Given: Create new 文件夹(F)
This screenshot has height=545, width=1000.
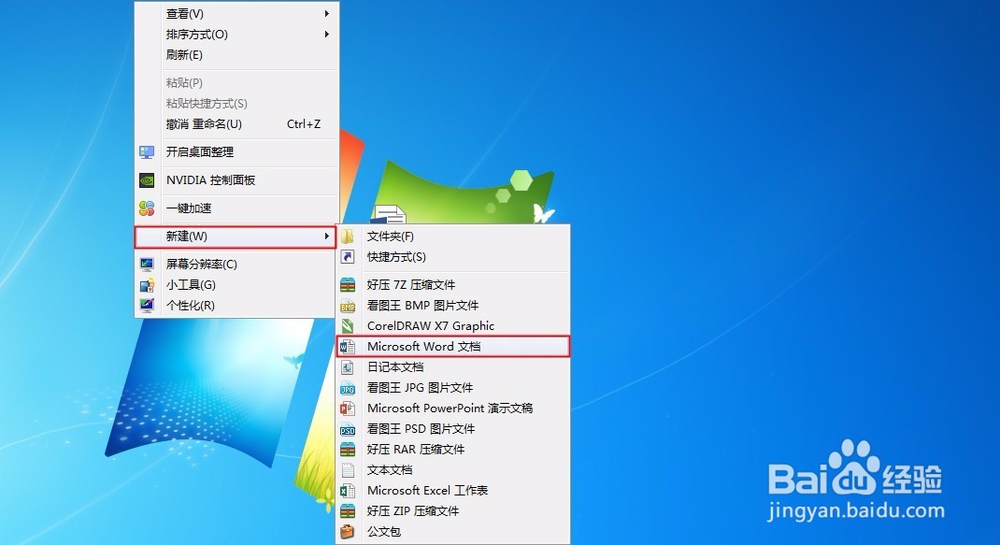Looking at the screenshot, I should pos(453,236).
